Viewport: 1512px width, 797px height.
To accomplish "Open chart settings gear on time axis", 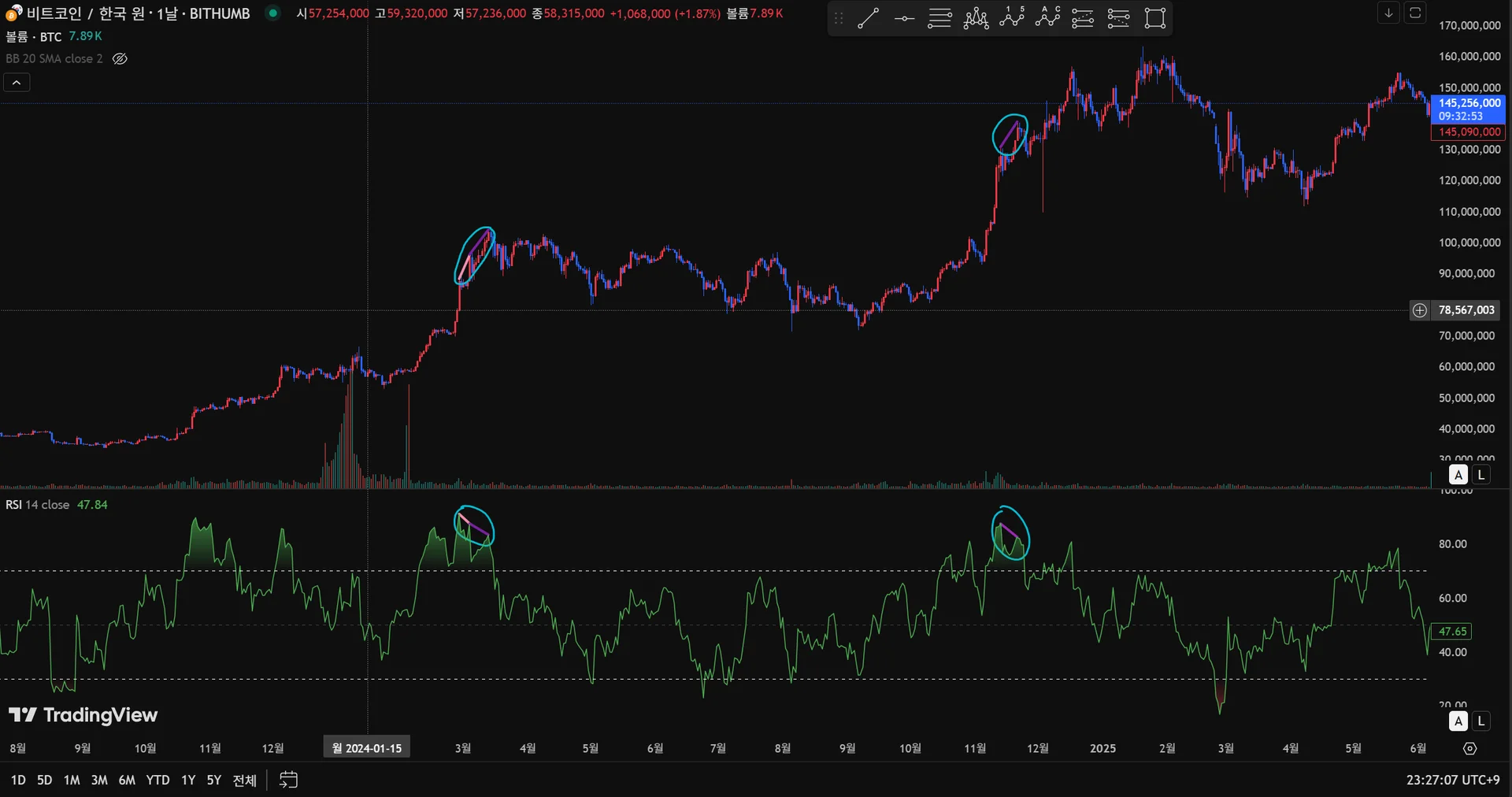I will pyautogui.click(x=1469, y=748).
